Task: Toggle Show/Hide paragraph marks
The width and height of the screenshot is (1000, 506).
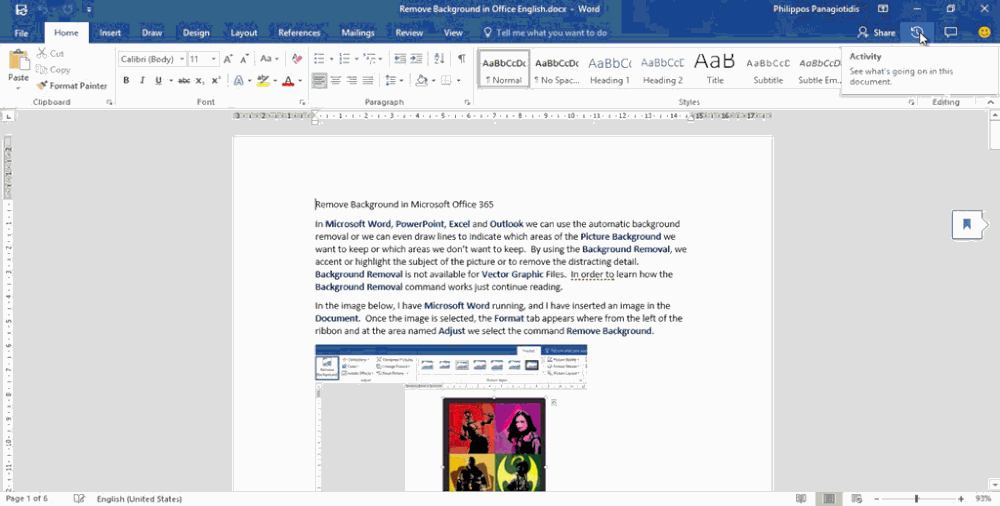Action: pyautogui.click(x=461, y=59)
